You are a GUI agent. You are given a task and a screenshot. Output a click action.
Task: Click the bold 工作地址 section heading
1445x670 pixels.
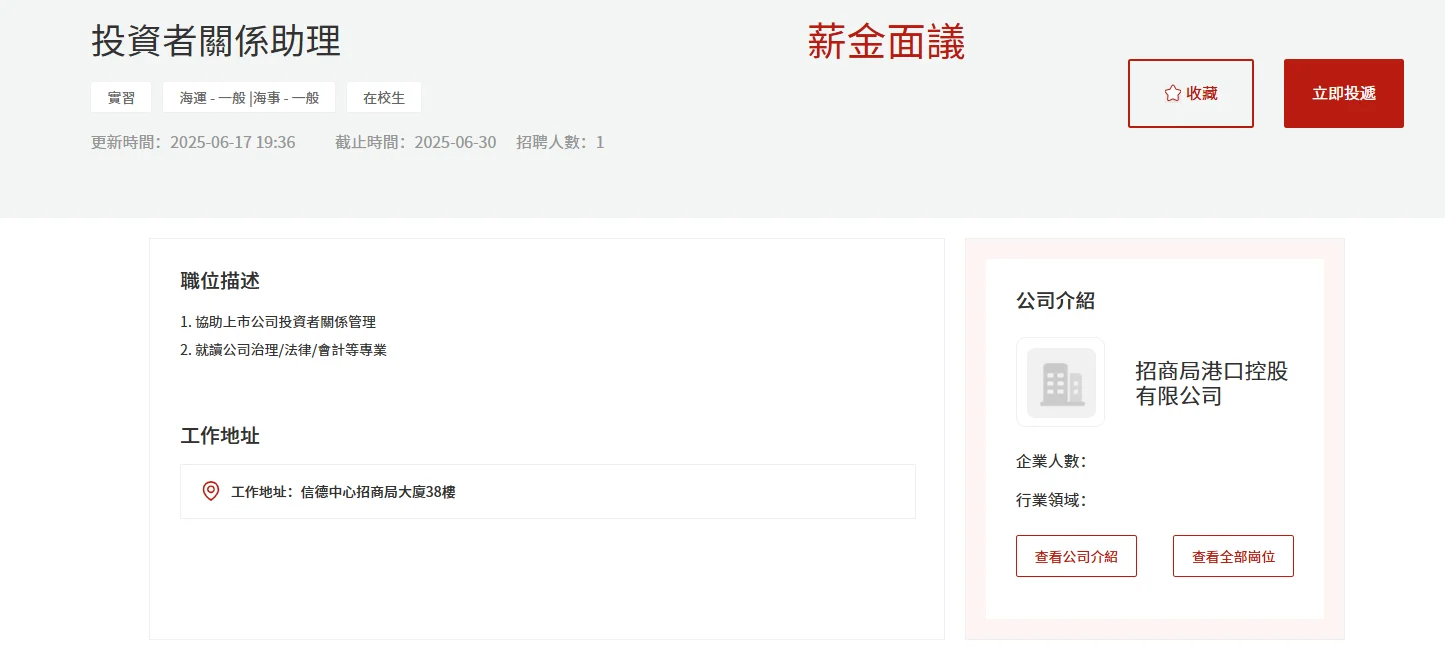[x=220, y=436]
